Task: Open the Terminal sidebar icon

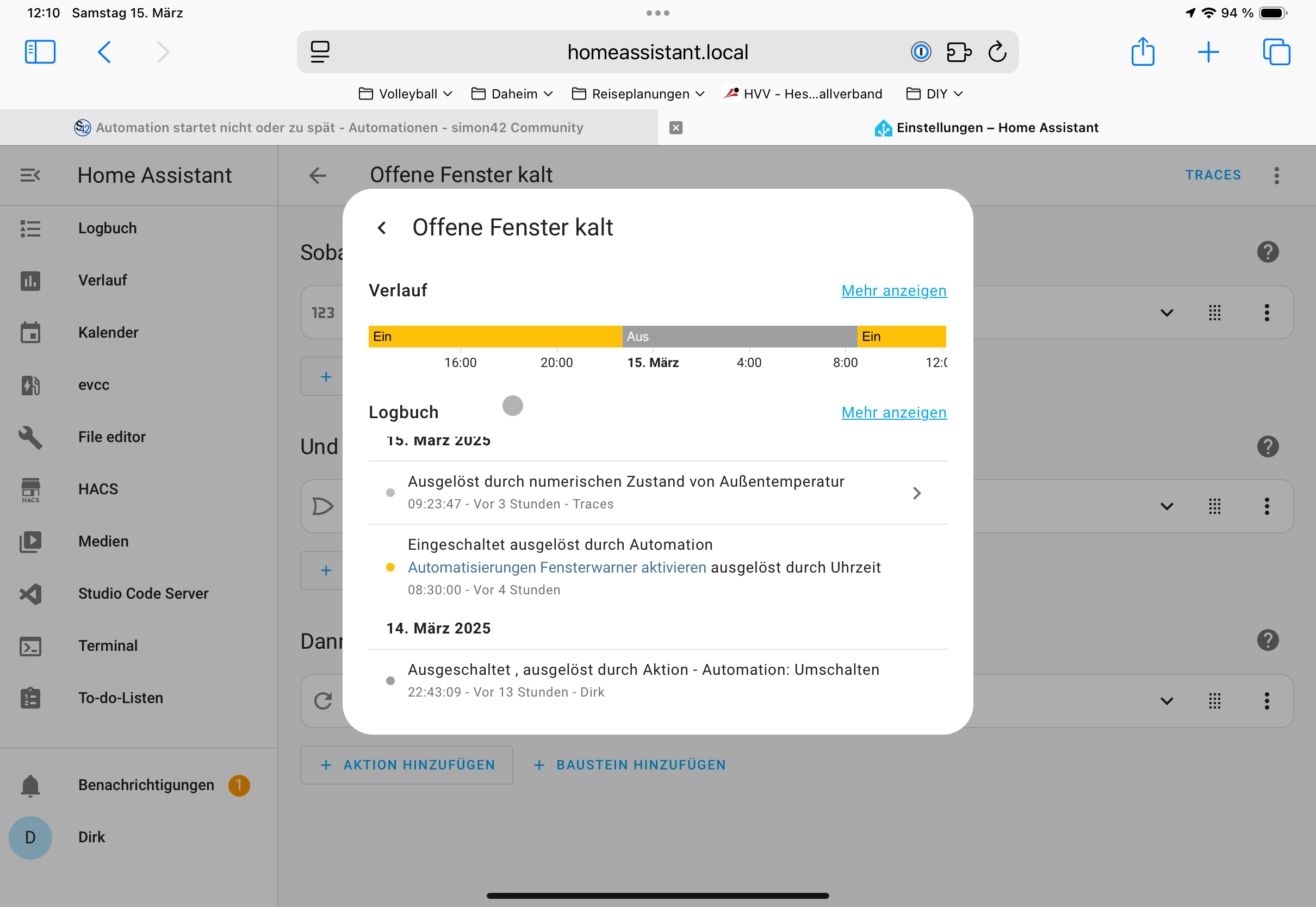Action: pos(30,646)
